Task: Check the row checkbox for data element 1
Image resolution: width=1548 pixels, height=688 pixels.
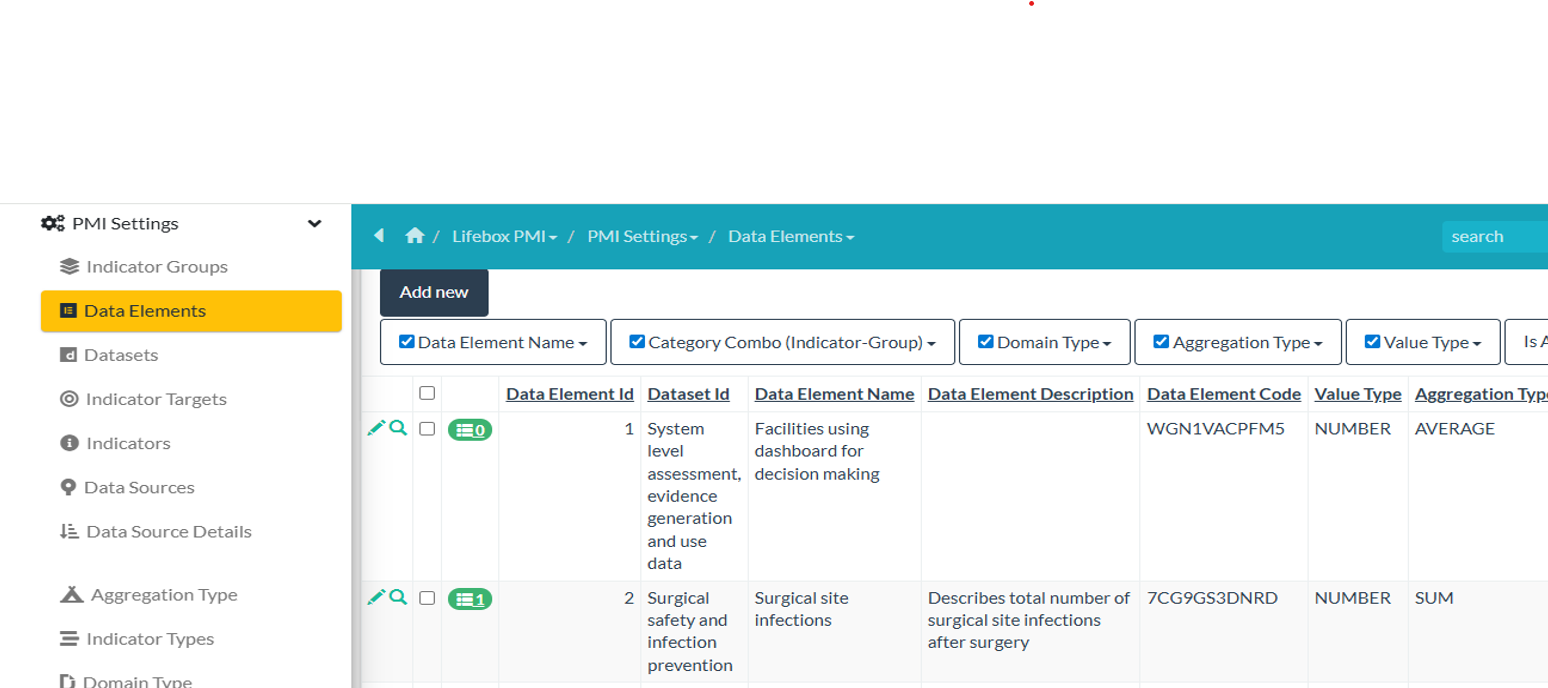Action: click(x=427, y=429)
